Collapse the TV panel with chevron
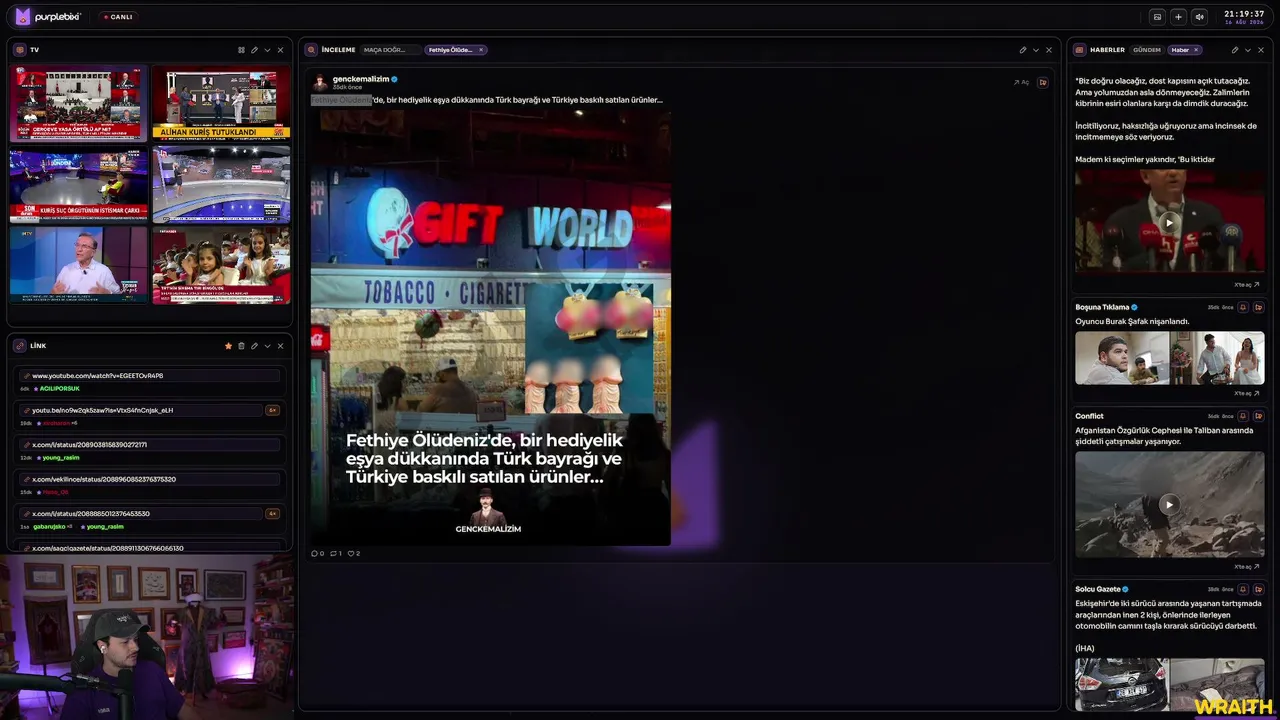The width and height of the screenshot is (1280, 720). click(267, 50)
